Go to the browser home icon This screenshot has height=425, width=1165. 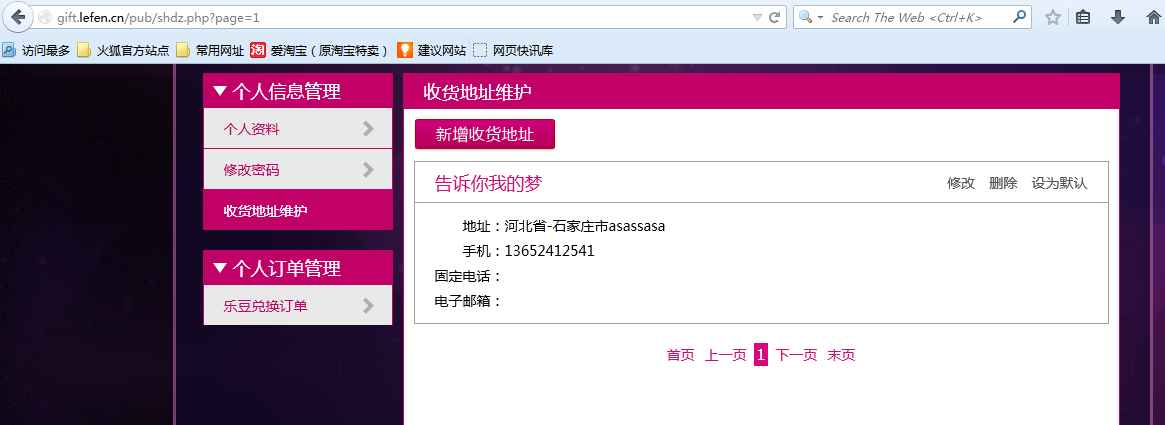pos(1153,17)
